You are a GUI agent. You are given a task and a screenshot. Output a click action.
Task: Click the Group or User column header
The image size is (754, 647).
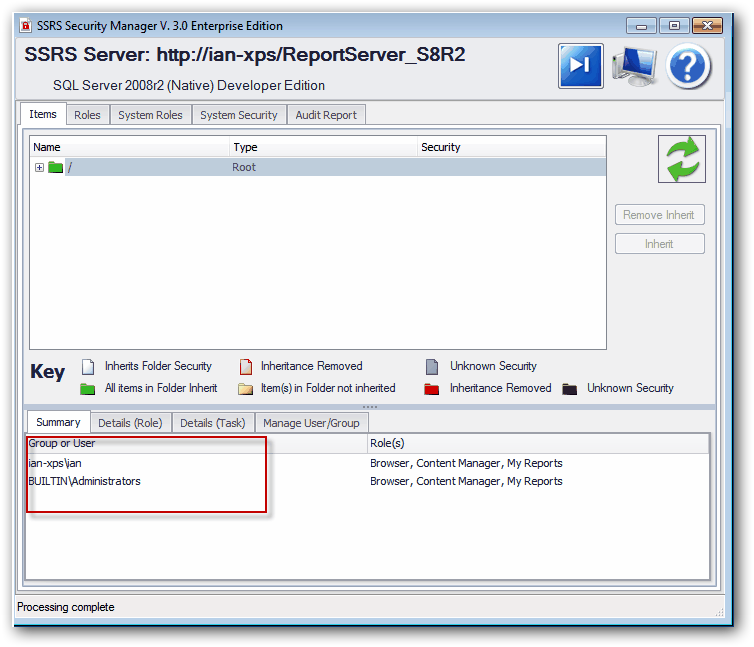pyautogui.click(x=197, y=444)
